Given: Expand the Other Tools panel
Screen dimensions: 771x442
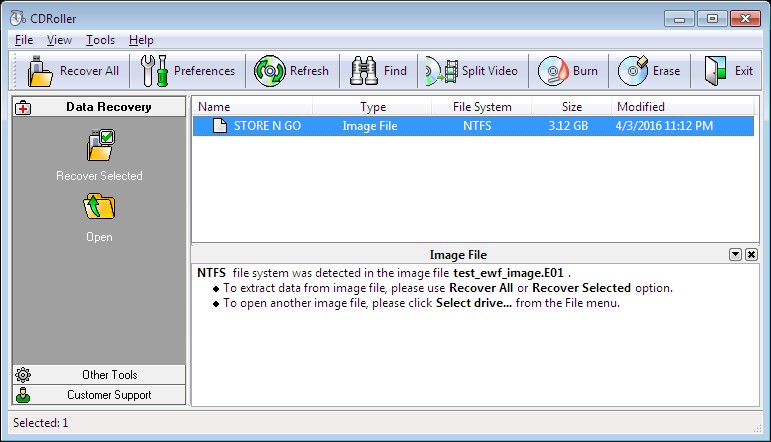Looking at the screenshot, I should [99, 375].
